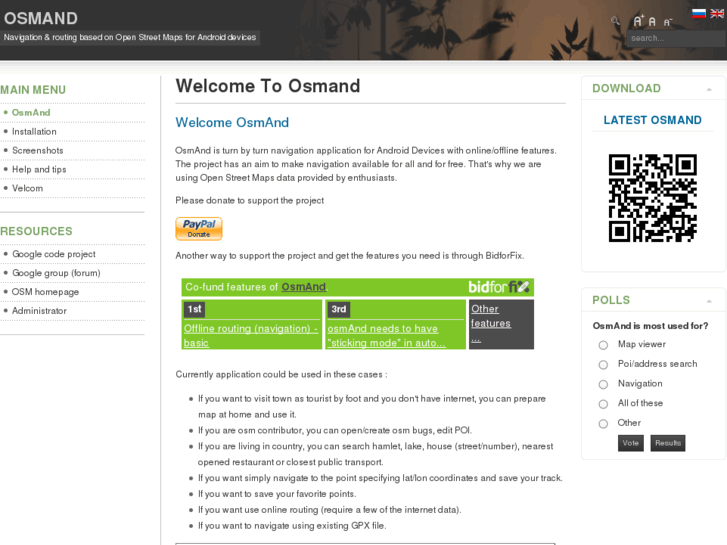This screenshot has width=727, height=545.
Task: Switch language using Russian flag icon
Action: coord(699,13)
